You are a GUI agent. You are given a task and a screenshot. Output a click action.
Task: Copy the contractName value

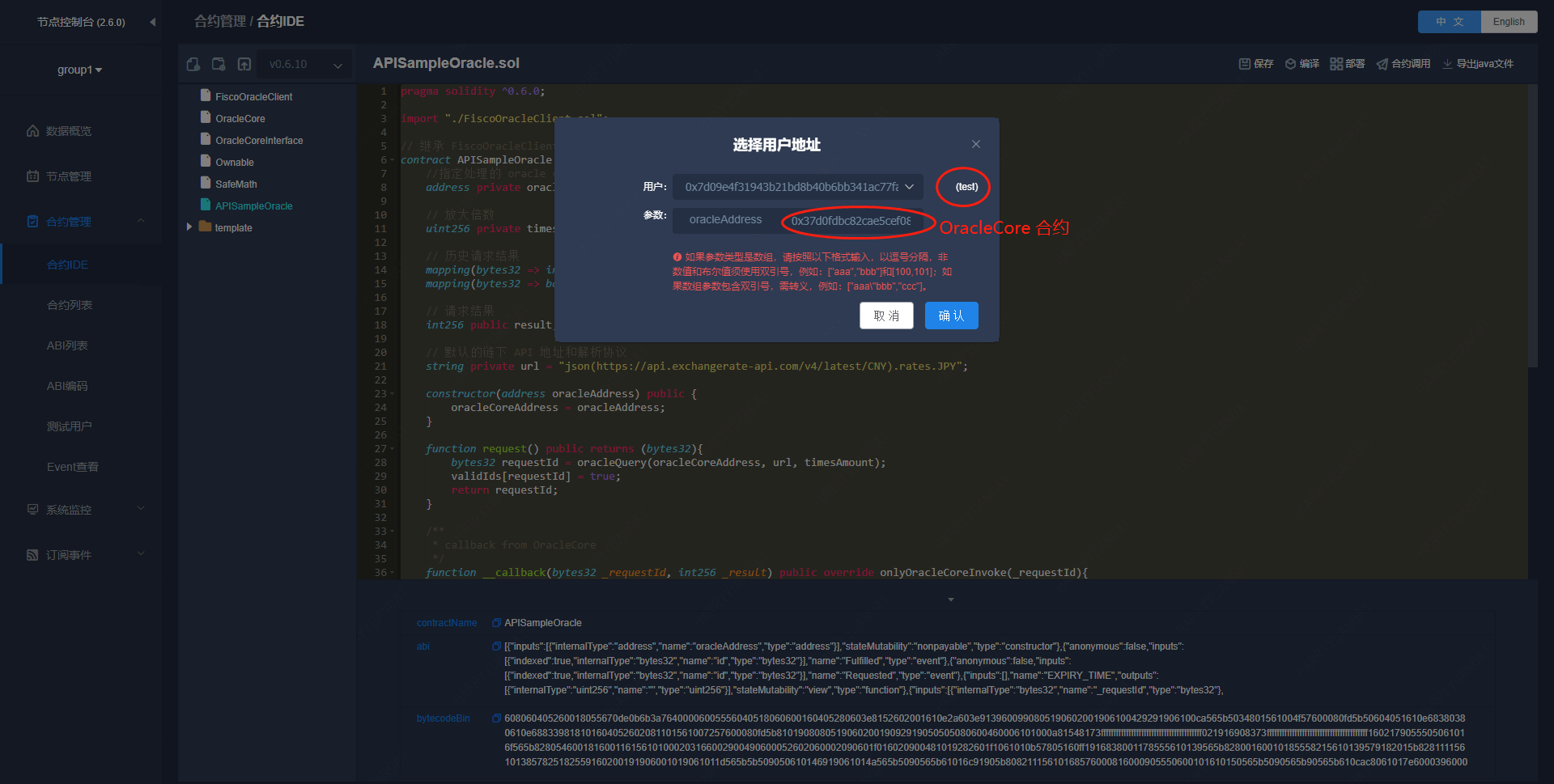coord(496,623)
